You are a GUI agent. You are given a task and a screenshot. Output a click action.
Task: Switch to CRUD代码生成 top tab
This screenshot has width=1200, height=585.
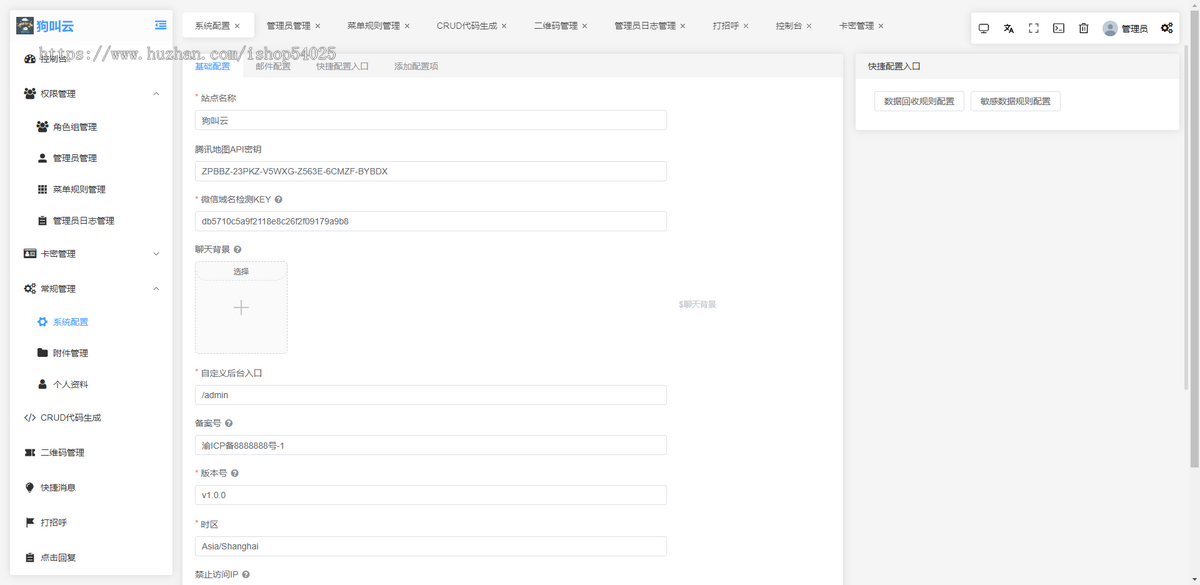(466, 26)
